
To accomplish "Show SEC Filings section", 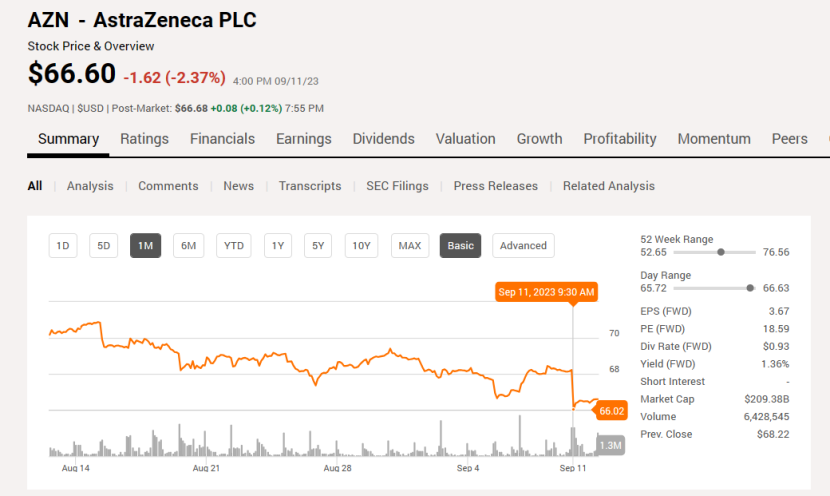I will [397, 186].
